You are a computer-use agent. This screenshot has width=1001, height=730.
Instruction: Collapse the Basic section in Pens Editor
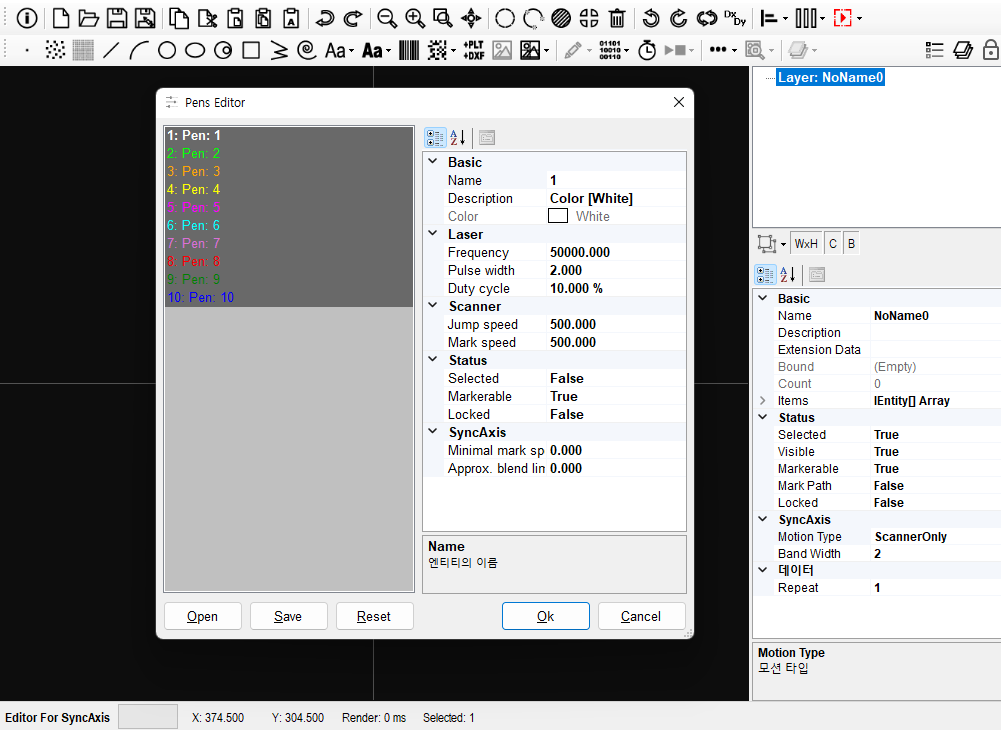point(433,162)
